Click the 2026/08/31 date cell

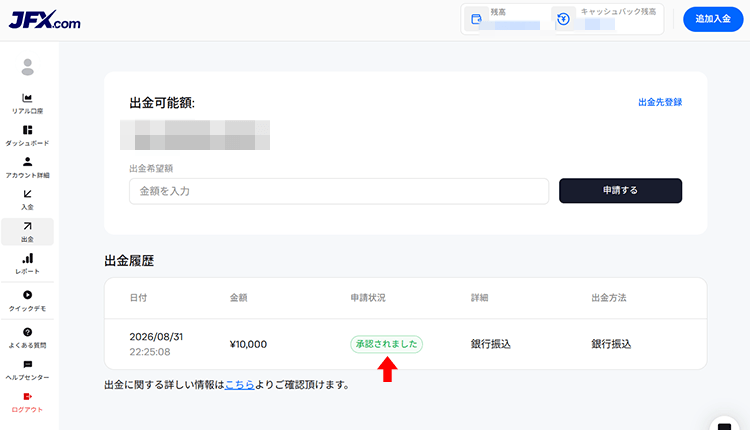156,337
